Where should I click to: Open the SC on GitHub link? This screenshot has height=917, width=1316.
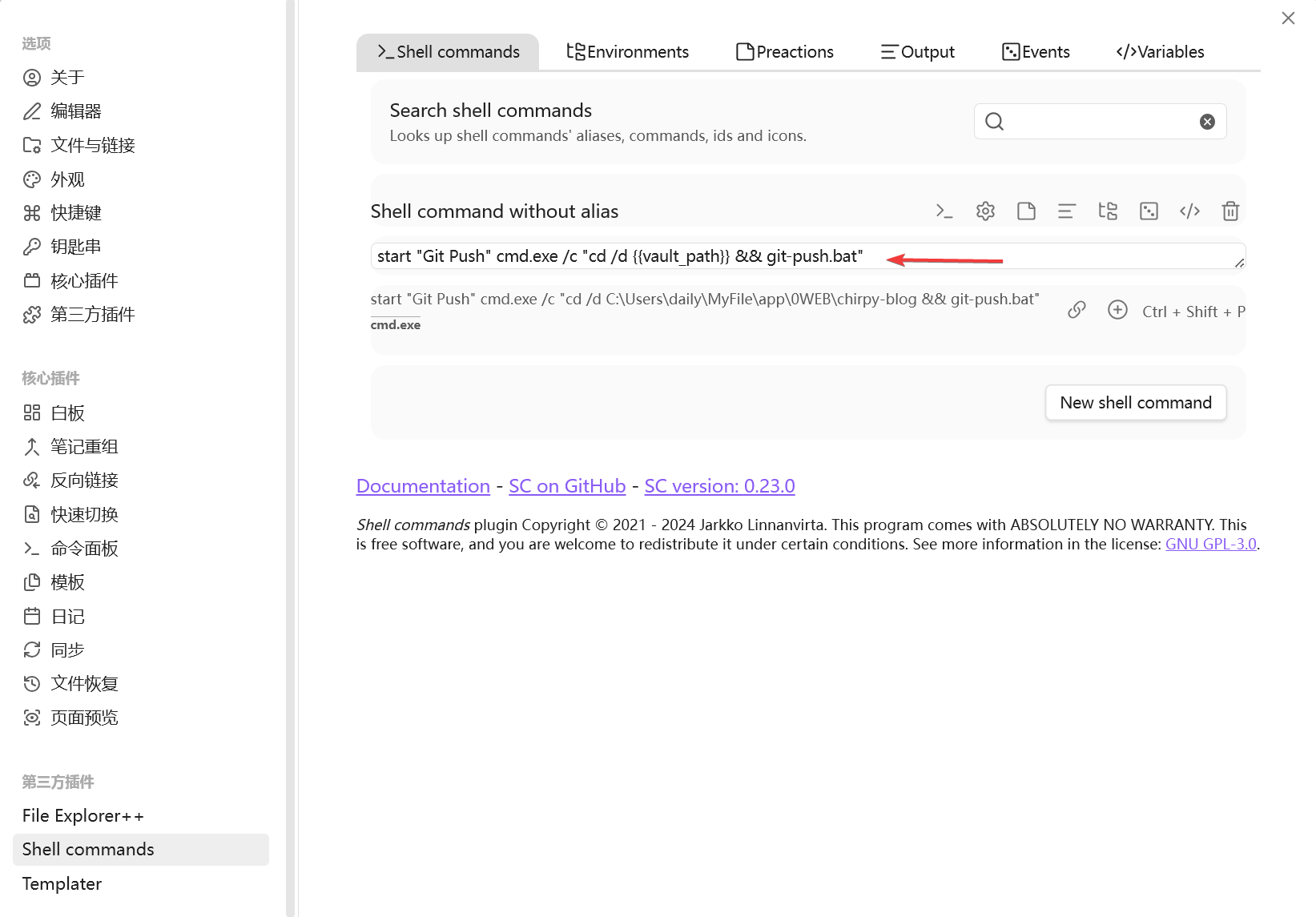[x=567, y=486]
